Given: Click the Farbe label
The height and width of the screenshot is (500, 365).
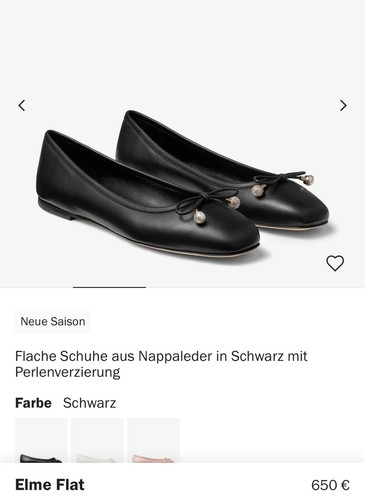Looking at the screenshot, I should pyautogui.click(x=33, y=403).
